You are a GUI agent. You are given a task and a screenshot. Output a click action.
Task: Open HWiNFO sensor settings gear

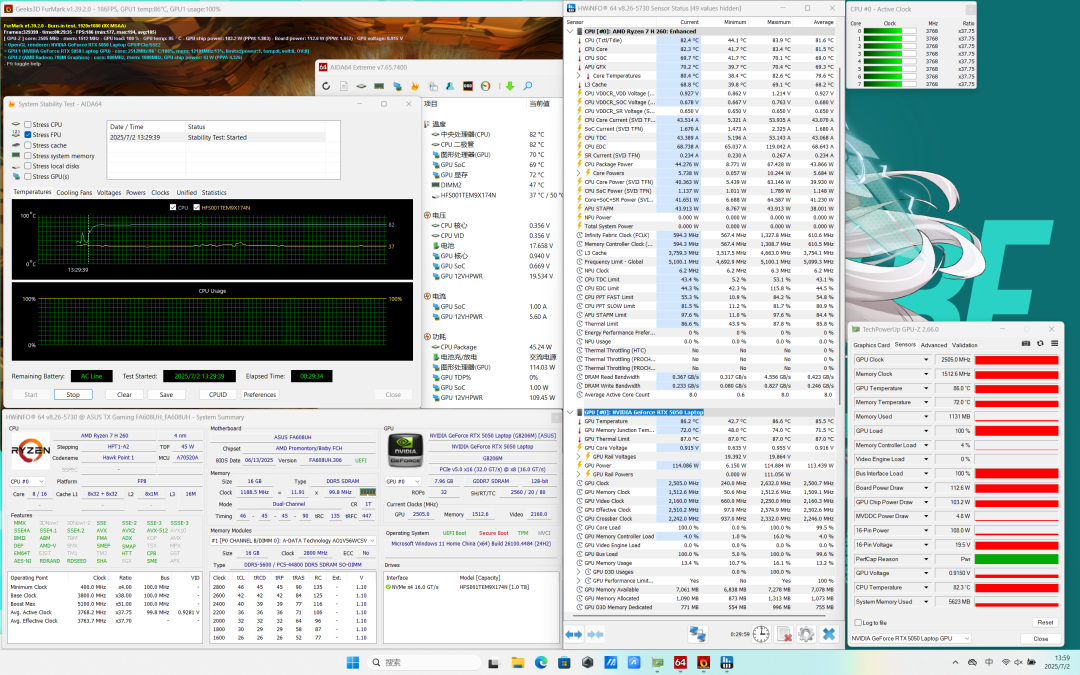806,634
